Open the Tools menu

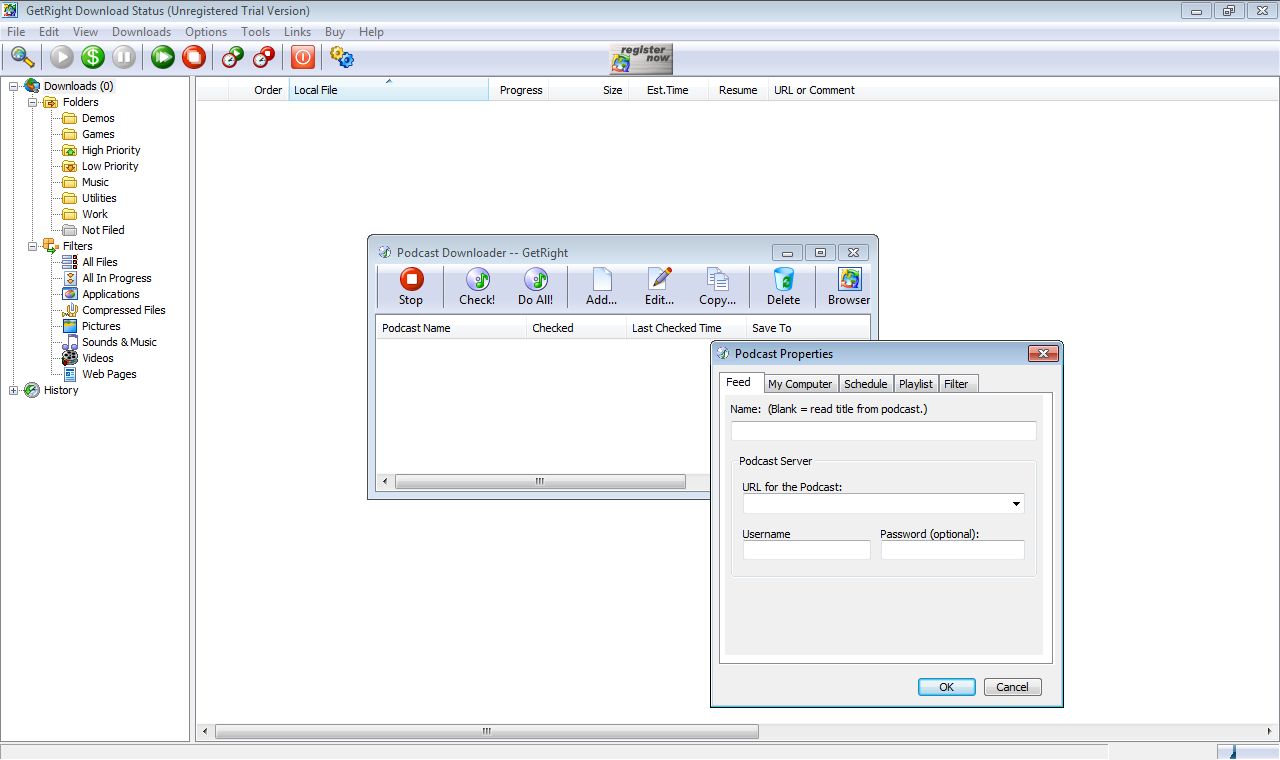coord(256,32)
